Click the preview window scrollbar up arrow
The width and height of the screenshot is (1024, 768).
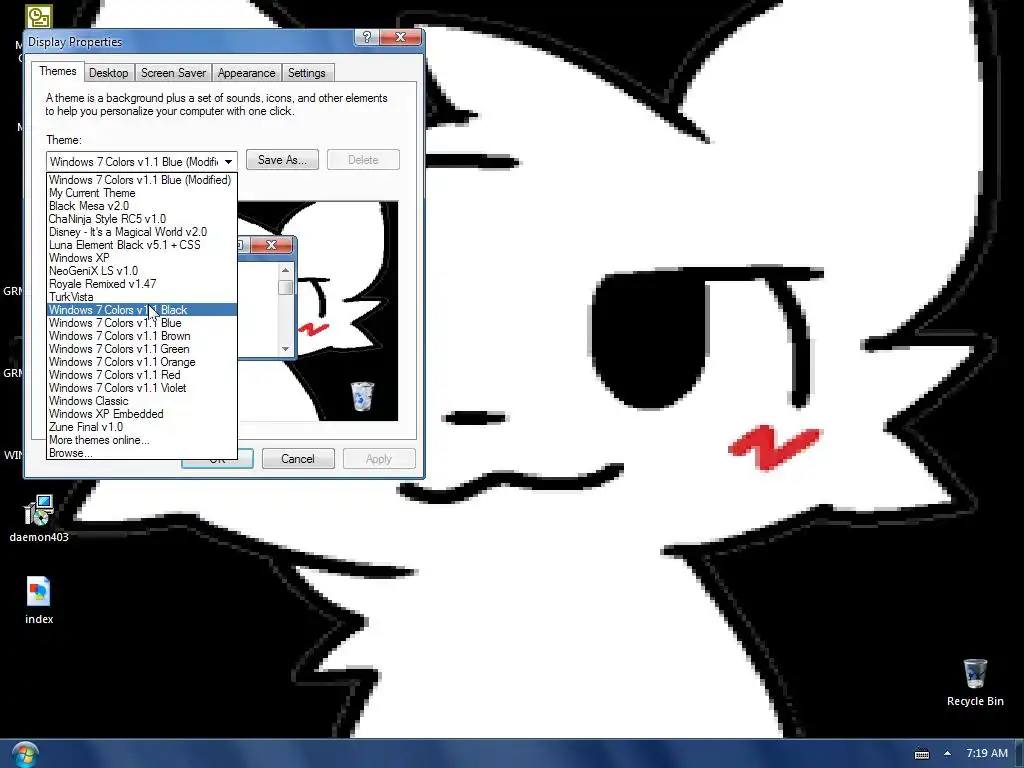tap(285, 270)
